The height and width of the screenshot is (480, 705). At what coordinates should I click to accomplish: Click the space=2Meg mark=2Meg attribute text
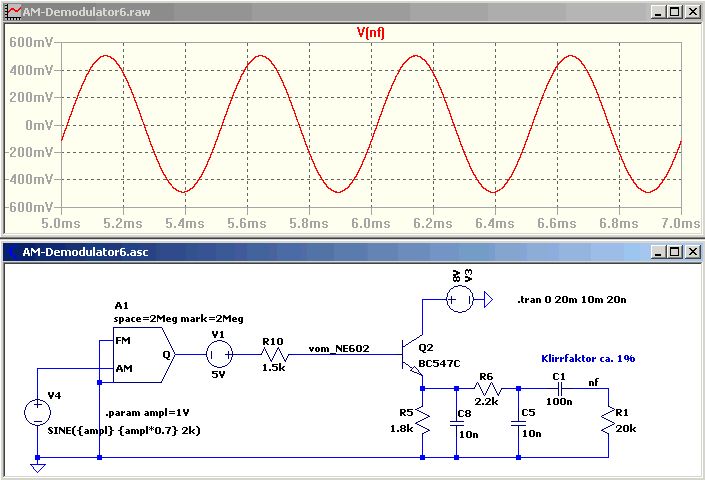(178, 319)
